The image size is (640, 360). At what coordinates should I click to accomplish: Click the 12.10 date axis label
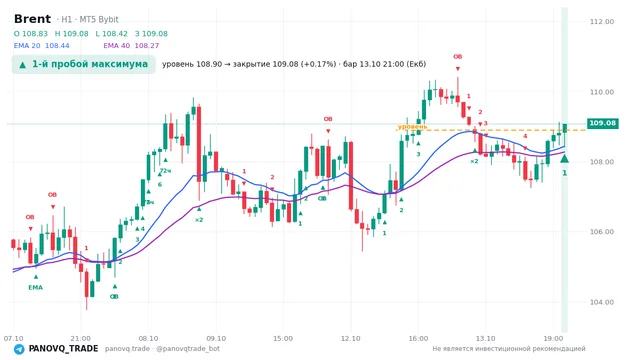pyautogui.click(x=351, y=338)
